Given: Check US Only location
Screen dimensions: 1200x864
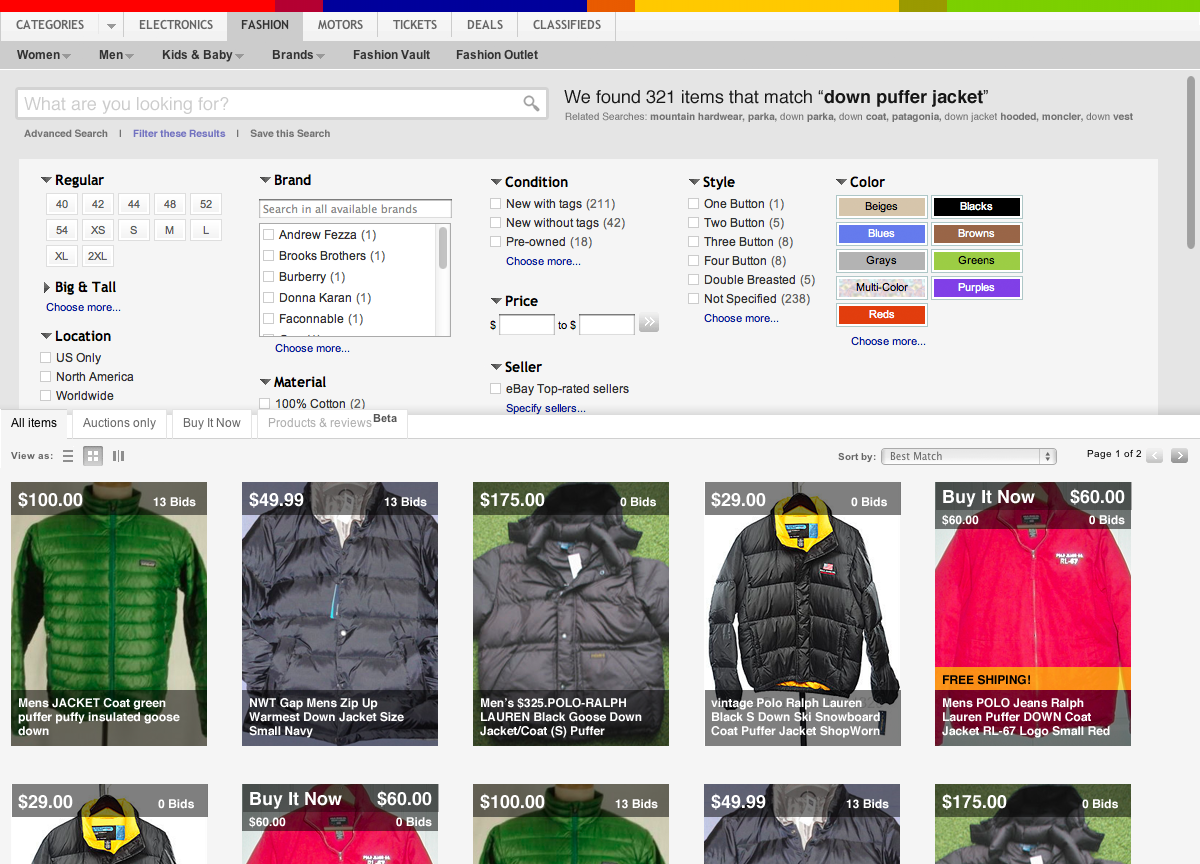Looking at the screenshot, I should [45, 358].
